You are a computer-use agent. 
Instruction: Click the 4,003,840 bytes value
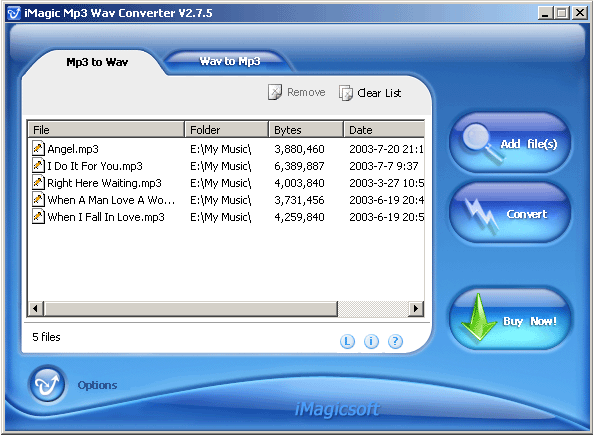coord(299,183)
